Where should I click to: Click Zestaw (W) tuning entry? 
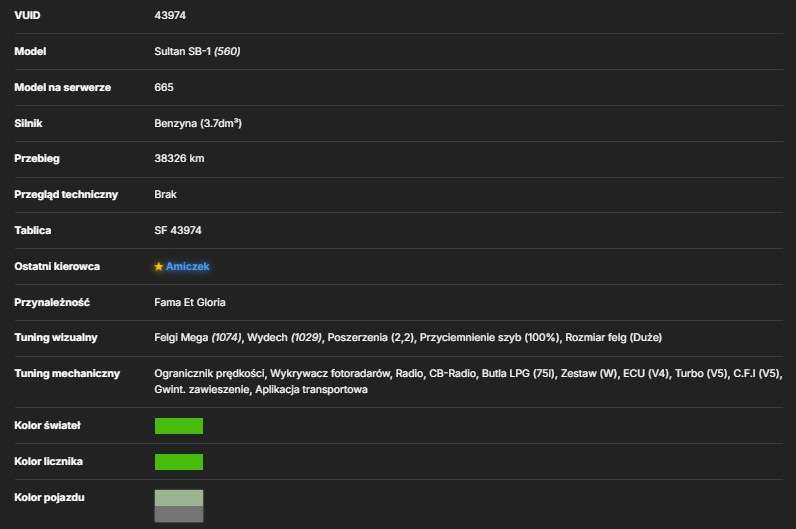[x=589, y=374]
